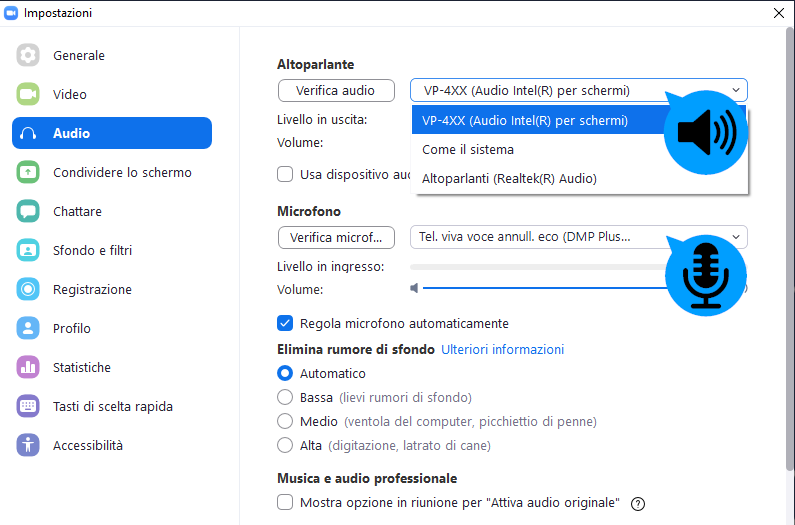Open the Ulteriori informazioni link
The image size is (795, 525).
502,349
